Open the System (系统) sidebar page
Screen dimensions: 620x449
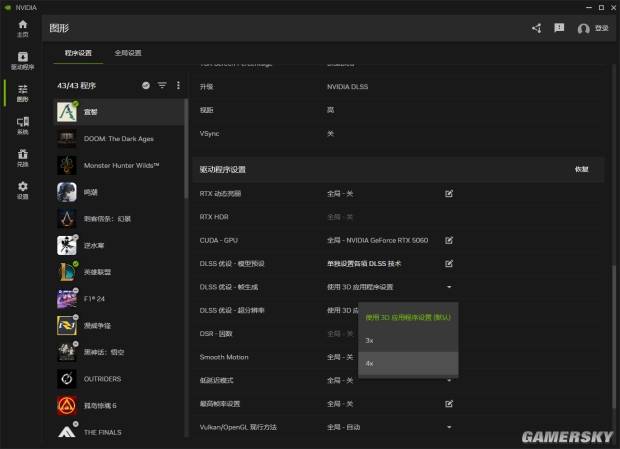[23, 126]
